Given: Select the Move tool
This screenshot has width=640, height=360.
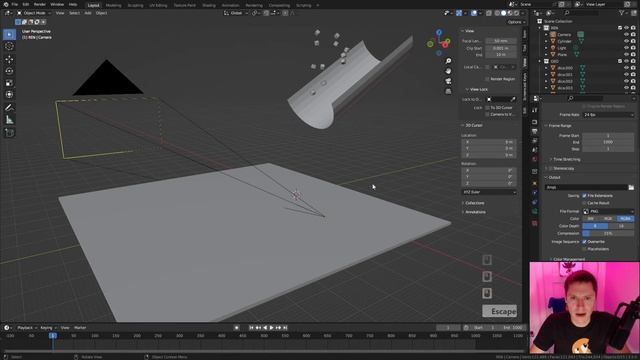Looking at the screenshot, I should click(9, 60).
